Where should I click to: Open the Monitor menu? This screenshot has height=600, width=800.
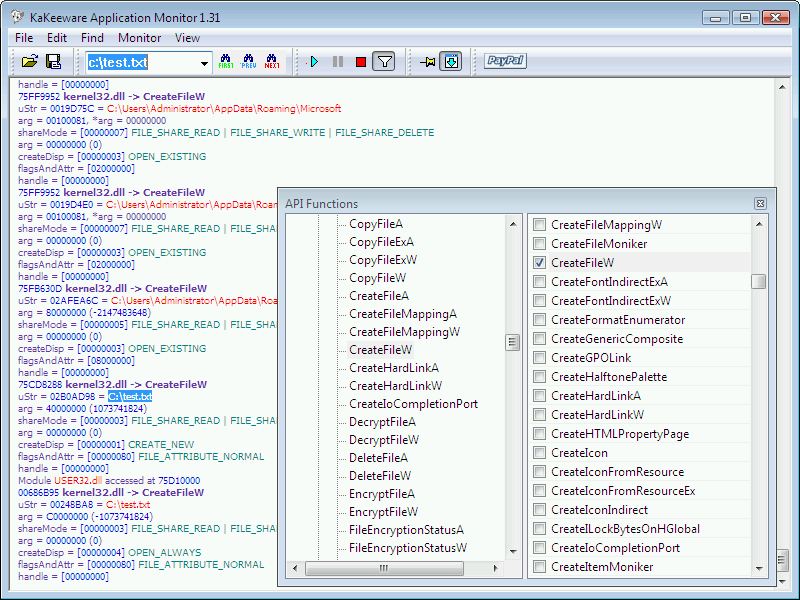(x=139, y=38)
